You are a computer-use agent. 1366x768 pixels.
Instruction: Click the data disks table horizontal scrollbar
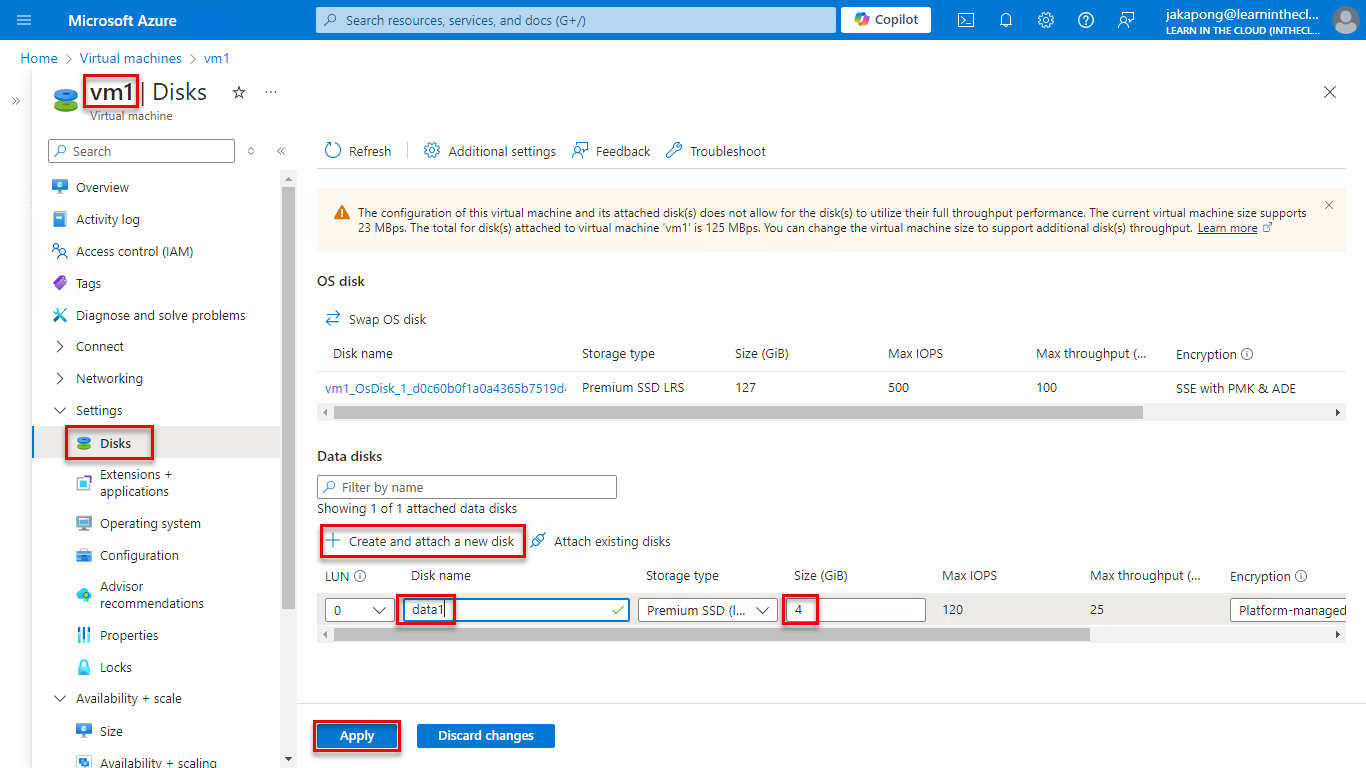[712, 634]
